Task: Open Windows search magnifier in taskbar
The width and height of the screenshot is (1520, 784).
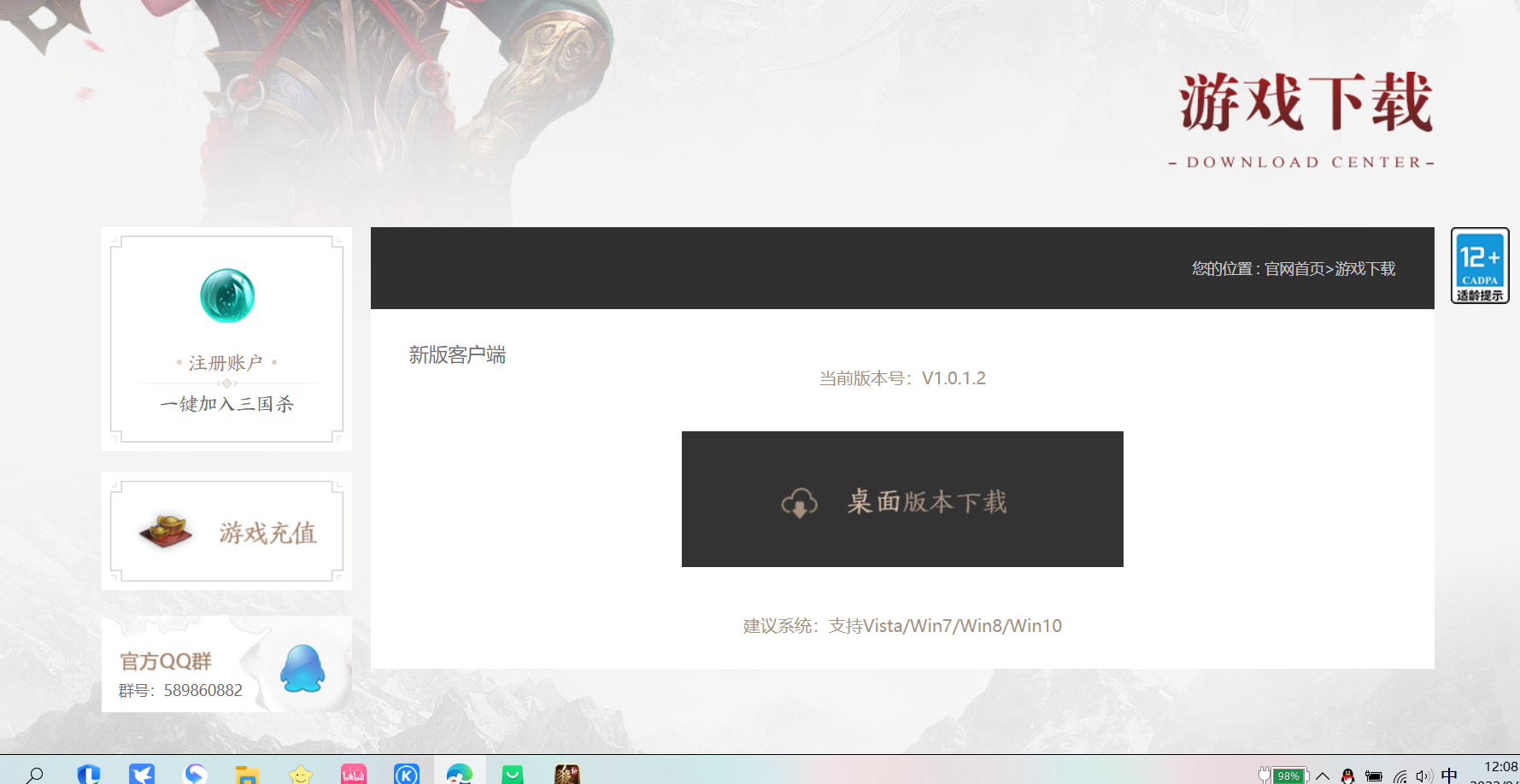Action: point(34,775)
